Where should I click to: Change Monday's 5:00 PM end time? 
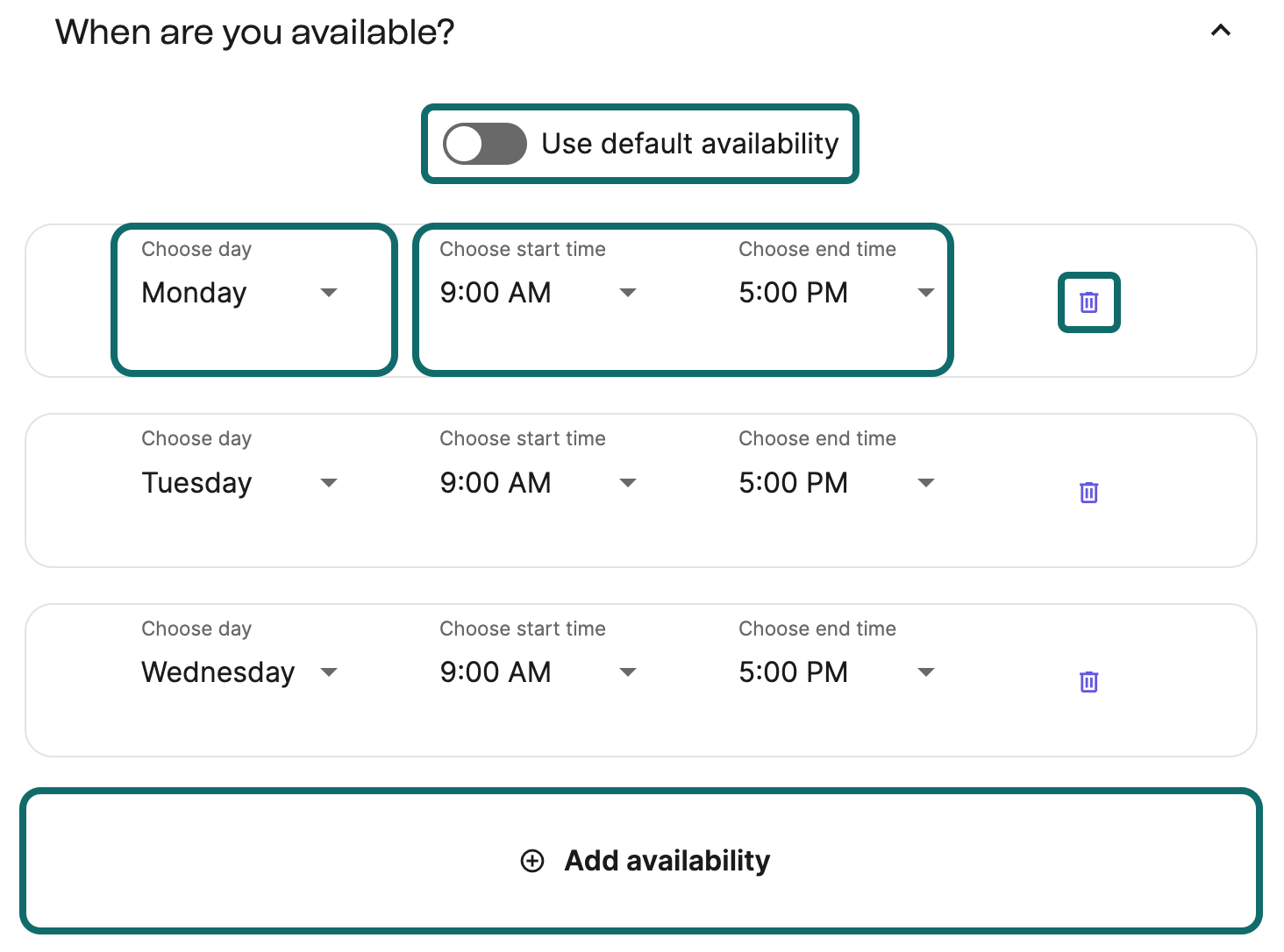coord(836,293)
